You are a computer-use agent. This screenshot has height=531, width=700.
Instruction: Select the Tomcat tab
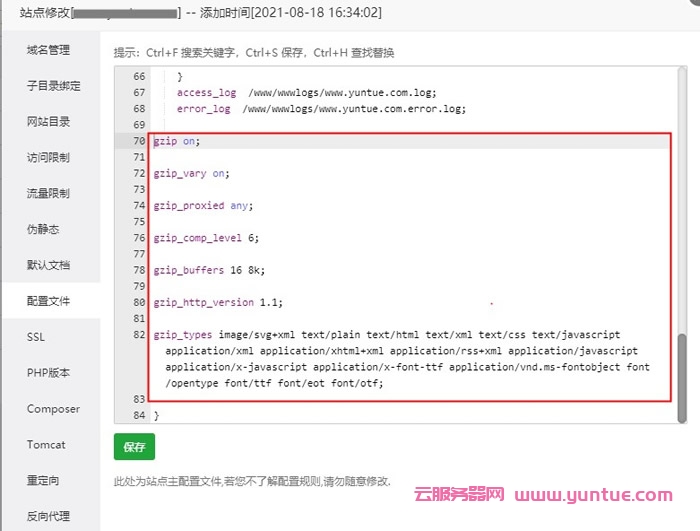[x=46, y=445]
